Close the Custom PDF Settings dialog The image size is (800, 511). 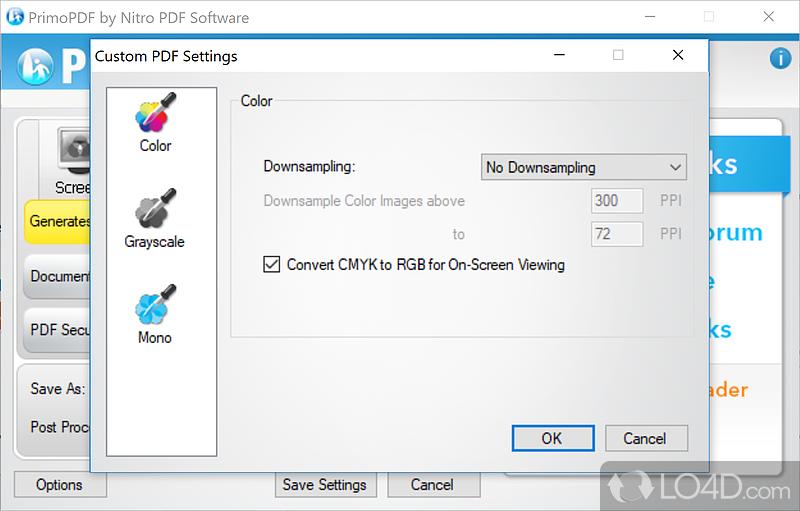click(x=678, y=55)
